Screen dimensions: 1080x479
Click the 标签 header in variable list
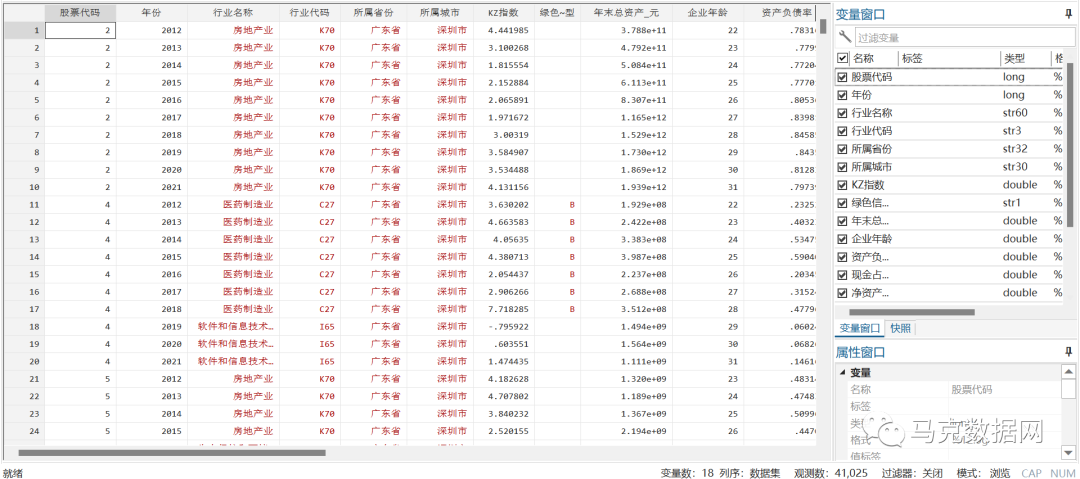click(949, 59)
